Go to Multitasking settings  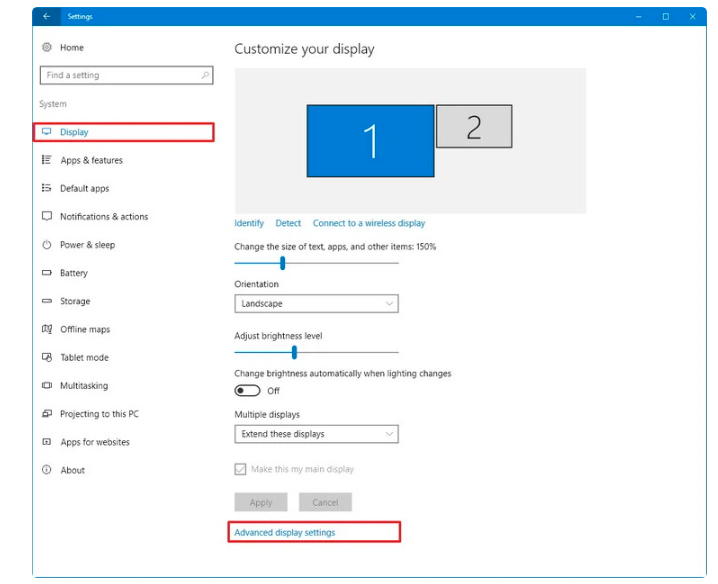(x=84, y=386)
